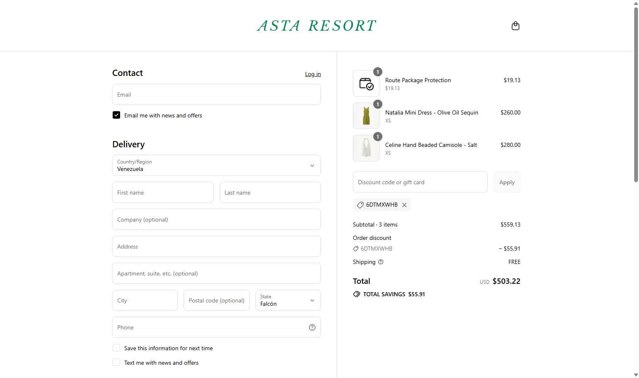Click the Route Package Protection thumbnail
The width and height of the screenshot is (639, 378).
coord(366,84)
